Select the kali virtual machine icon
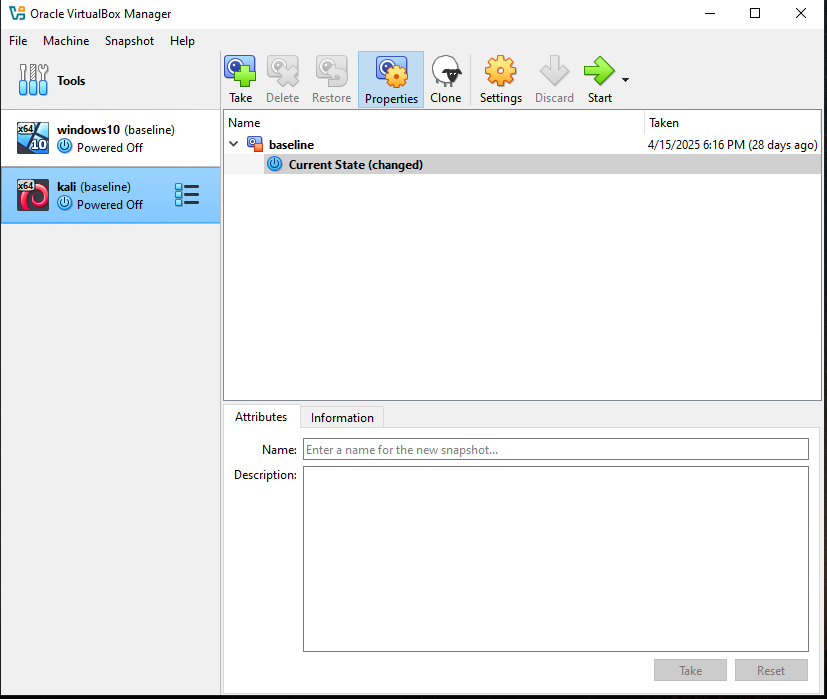 [x=33, y=195]
